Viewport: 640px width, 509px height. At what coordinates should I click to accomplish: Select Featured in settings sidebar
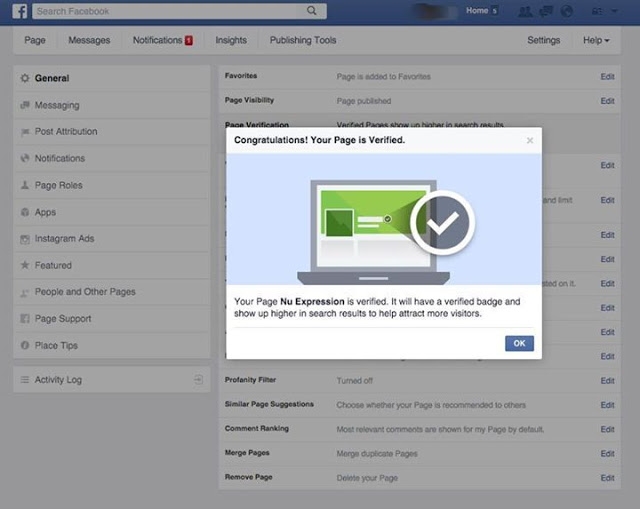[112, 265]
